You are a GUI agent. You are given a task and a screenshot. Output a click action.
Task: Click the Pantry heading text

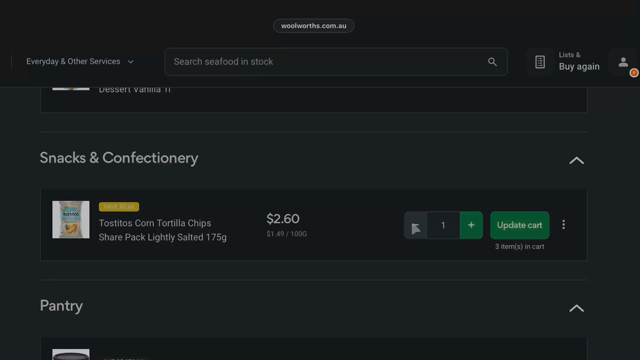coord(61,306)
